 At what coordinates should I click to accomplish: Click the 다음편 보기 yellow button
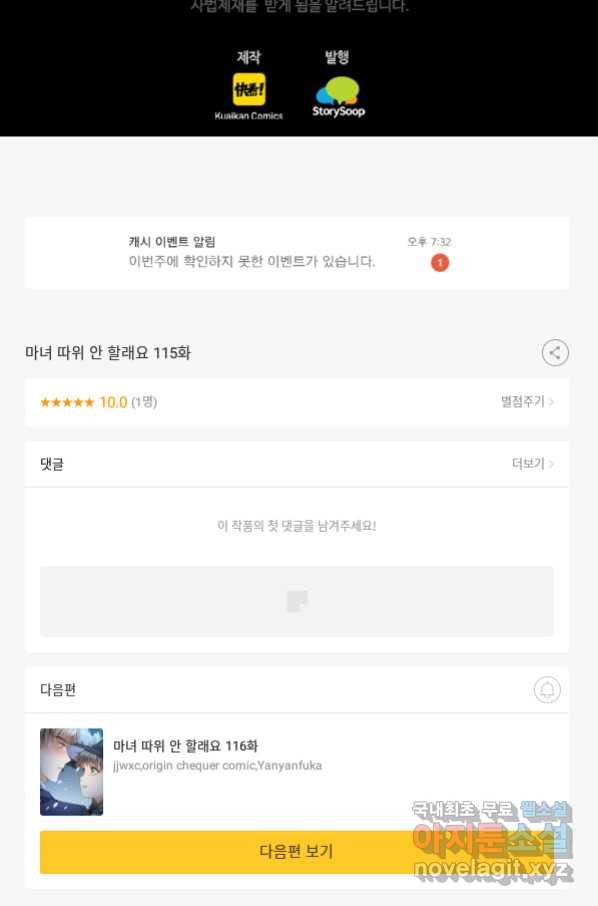[296, 852]
